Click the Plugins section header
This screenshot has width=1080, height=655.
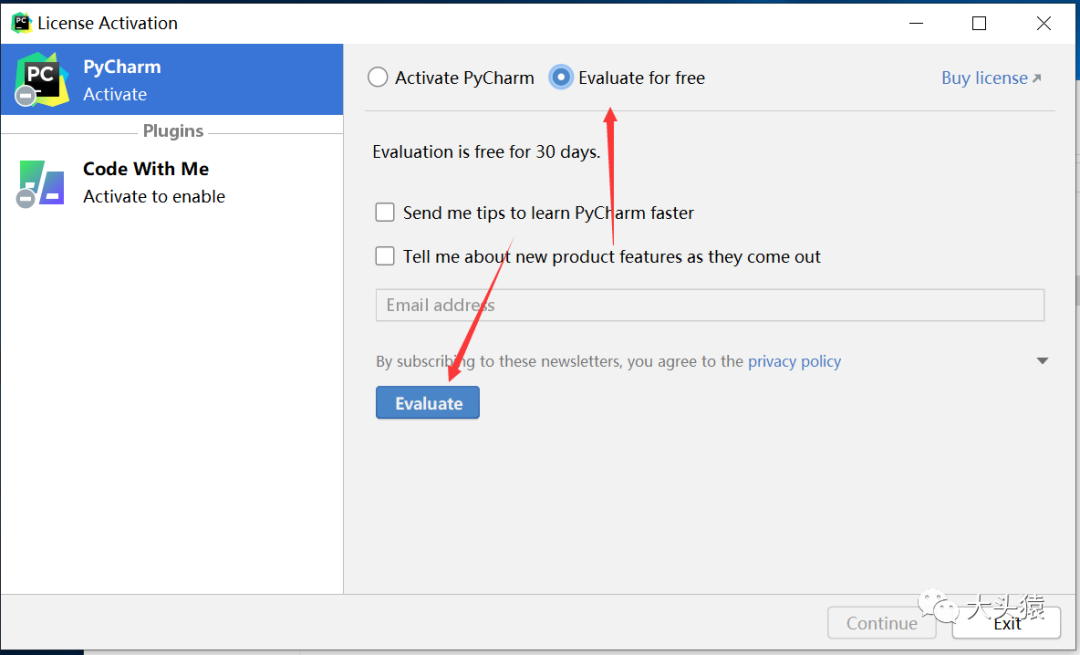coord(173,131)
